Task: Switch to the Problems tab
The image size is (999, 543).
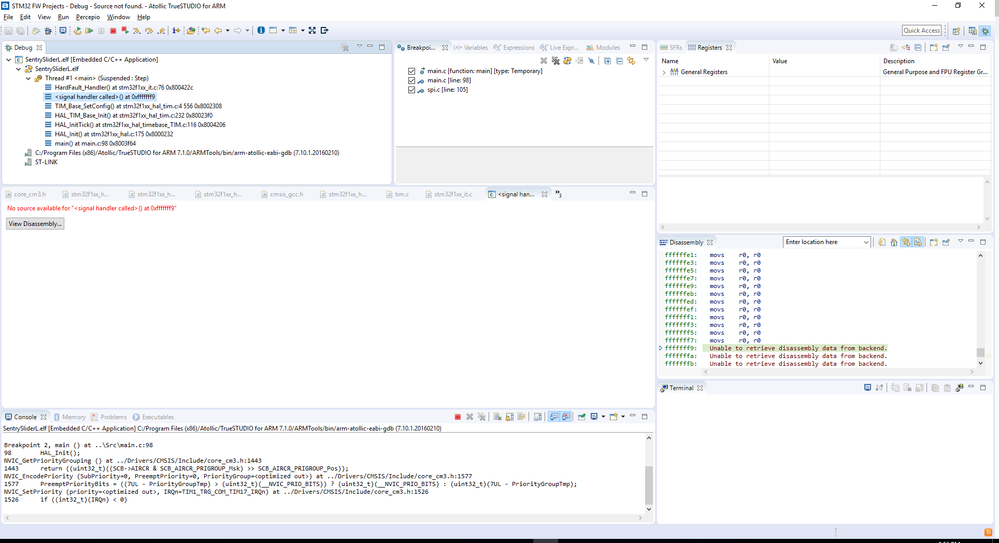Action: 108,417
